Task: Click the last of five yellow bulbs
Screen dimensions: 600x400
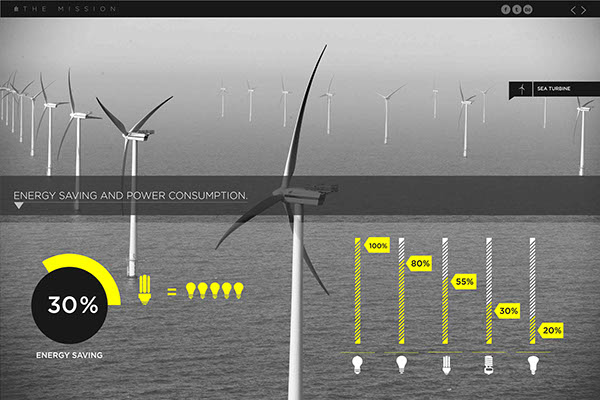Action: coord(239,291)
